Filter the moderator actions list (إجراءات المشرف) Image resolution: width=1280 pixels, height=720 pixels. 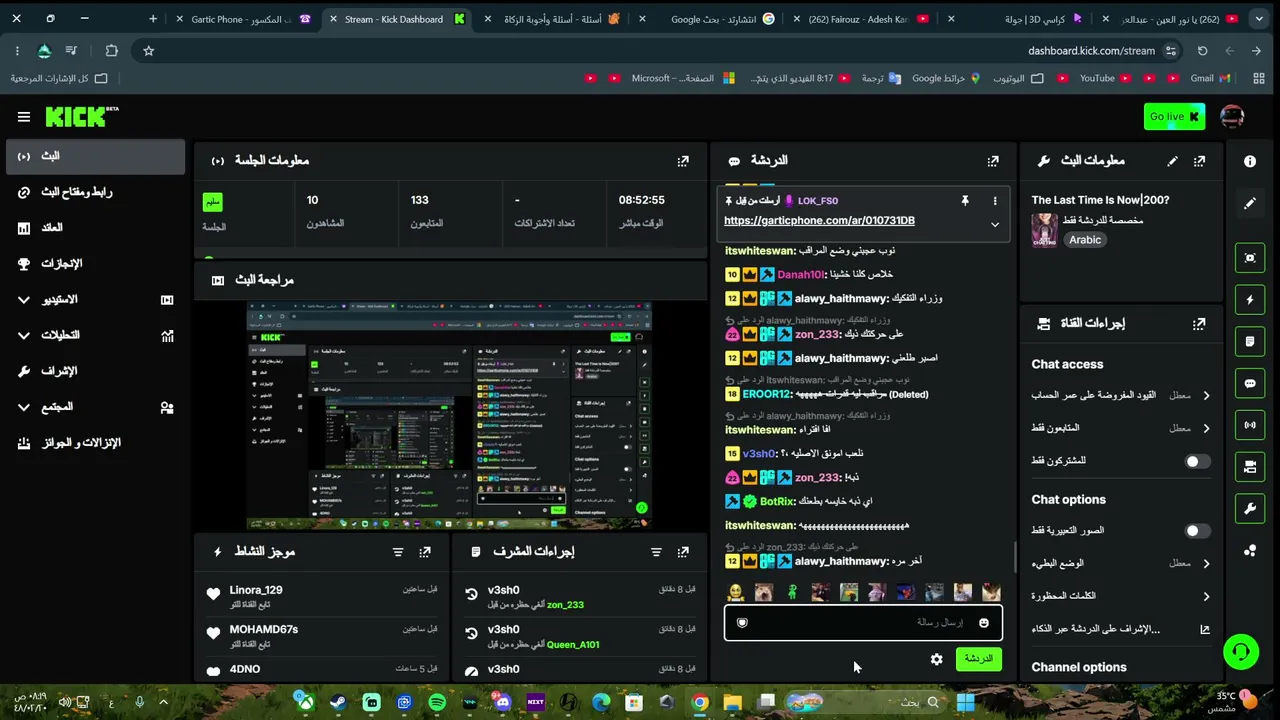coord(656,552)
